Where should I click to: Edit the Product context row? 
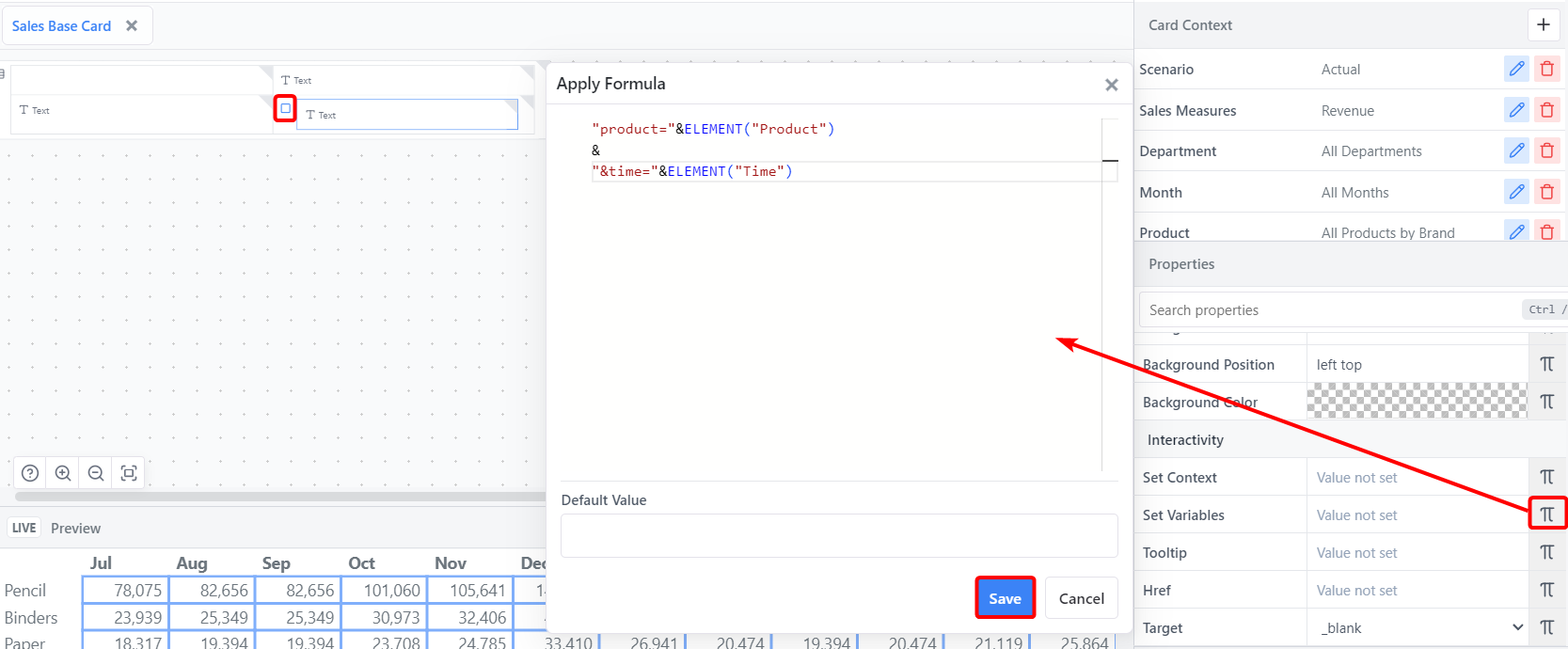pyautogui.click(x=1516, y=231)
